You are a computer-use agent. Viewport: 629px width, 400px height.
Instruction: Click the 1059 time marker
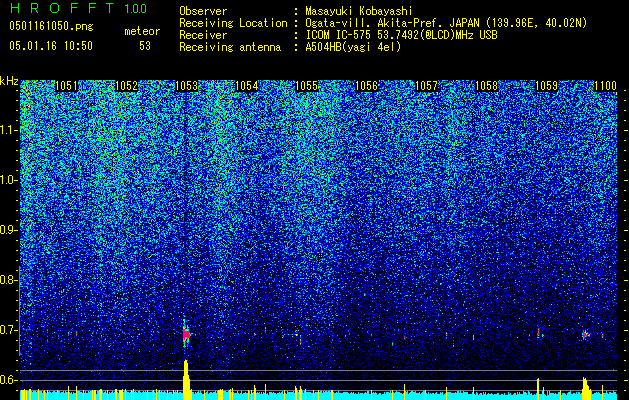click(x=547, y=86)
